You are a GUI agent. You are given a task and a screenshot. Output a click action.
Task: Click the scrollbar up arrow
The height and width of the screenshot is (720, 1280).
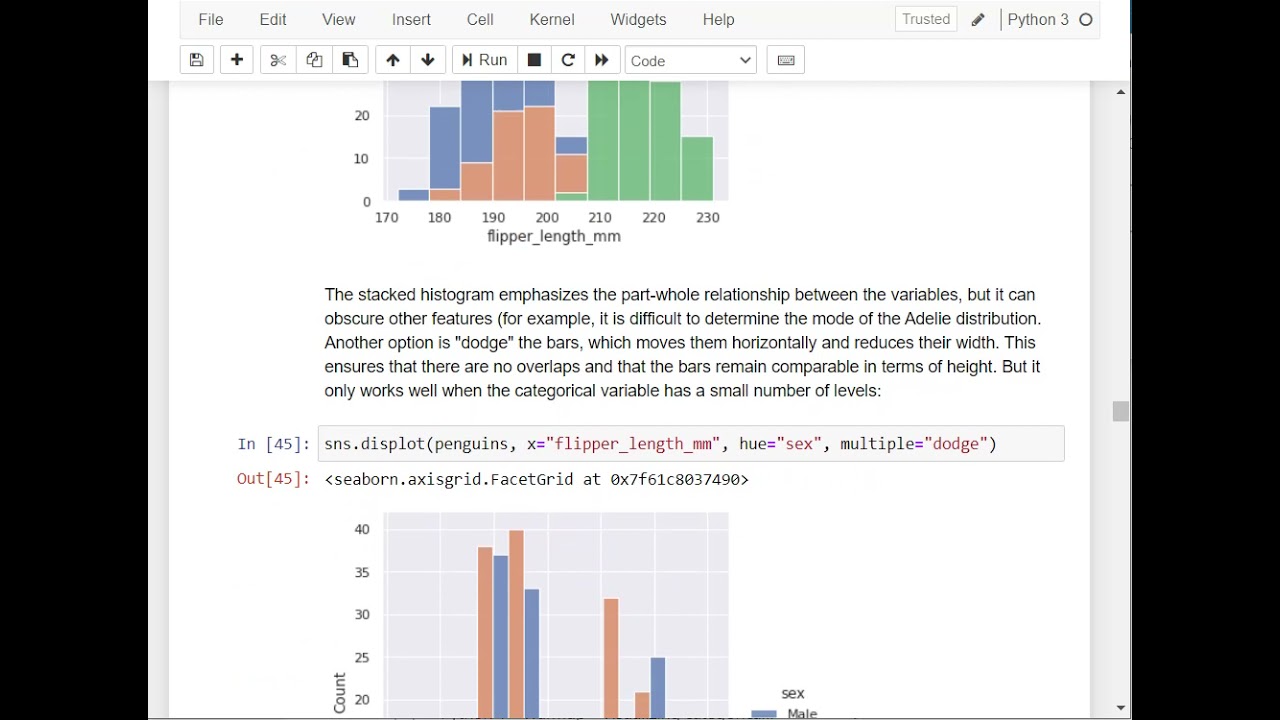[x=1120, y=92]
